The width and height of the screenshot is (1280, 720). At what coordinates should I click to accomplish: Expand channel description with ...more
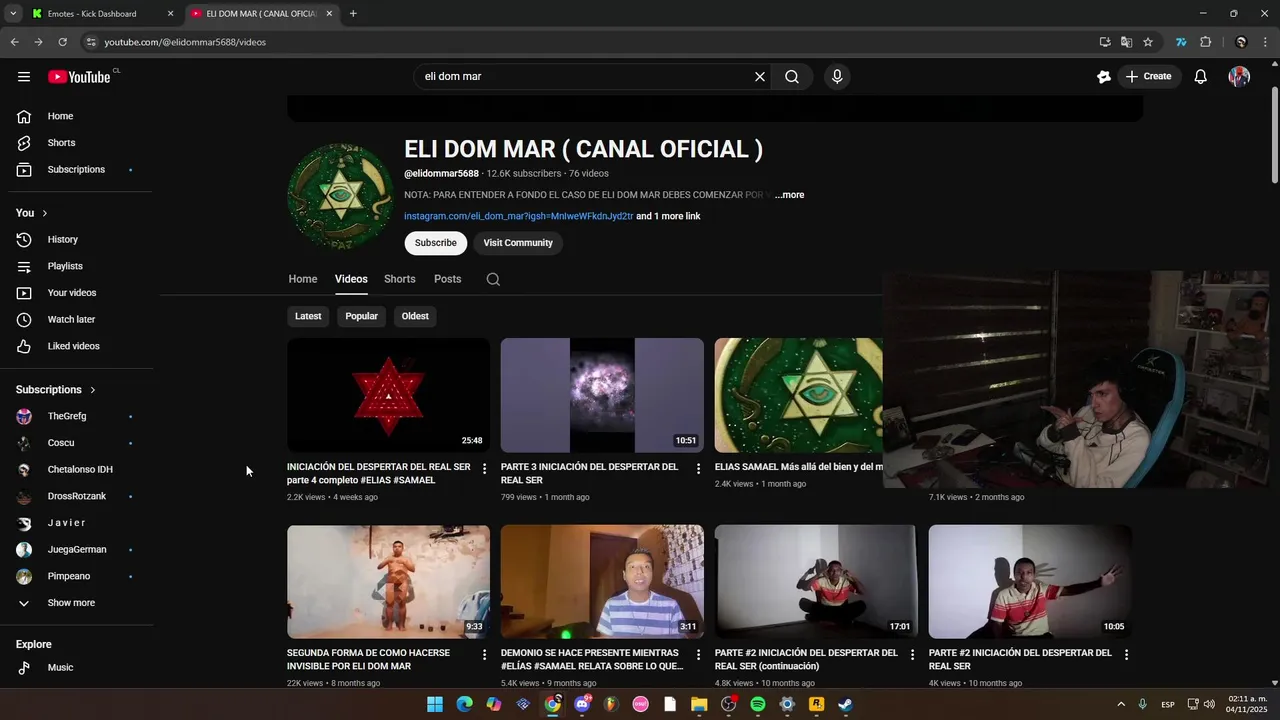[789, 195]
